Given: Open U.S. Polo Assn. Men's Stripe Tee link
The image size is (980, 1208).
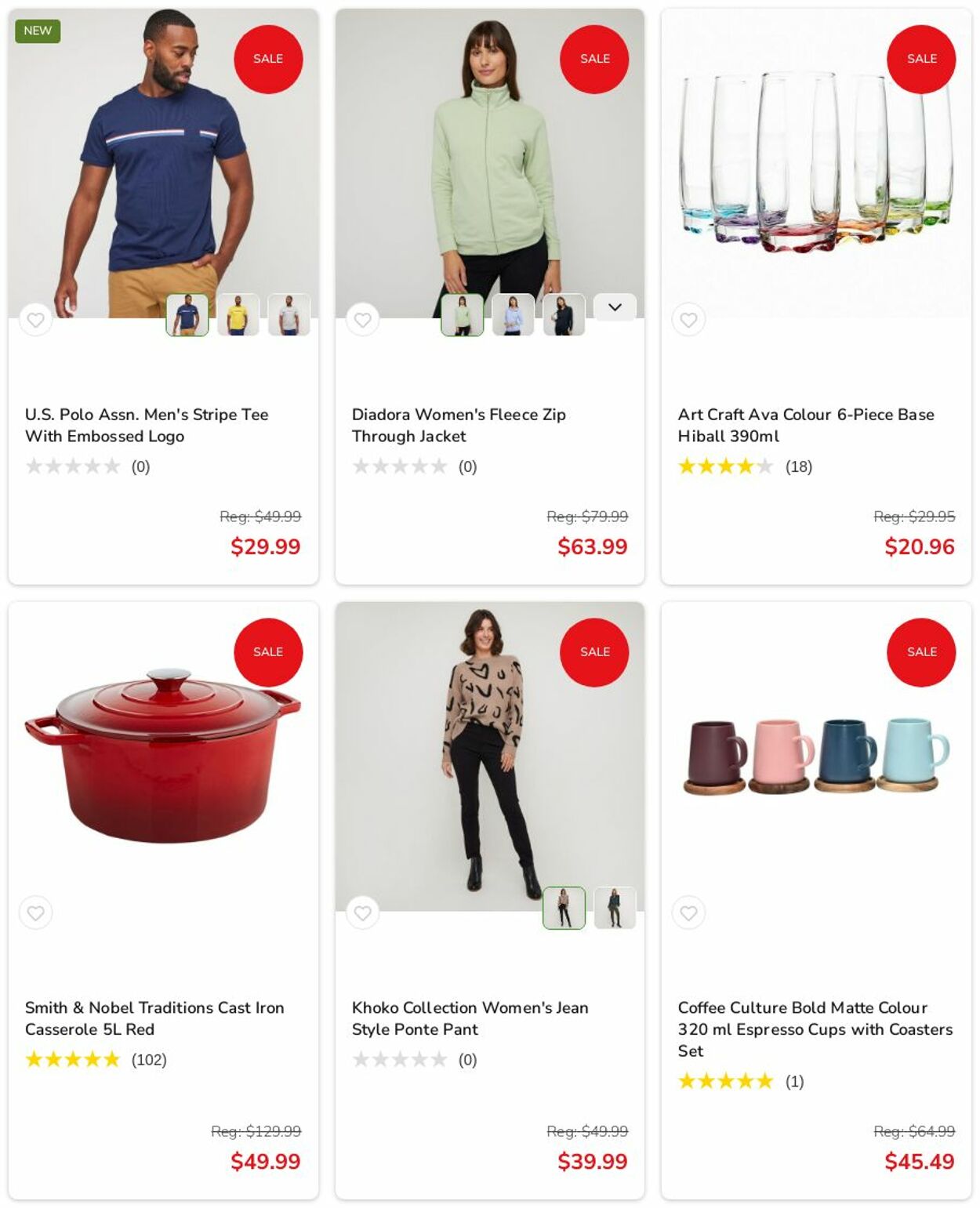Looking at the screenshot, I should (147, 425).
